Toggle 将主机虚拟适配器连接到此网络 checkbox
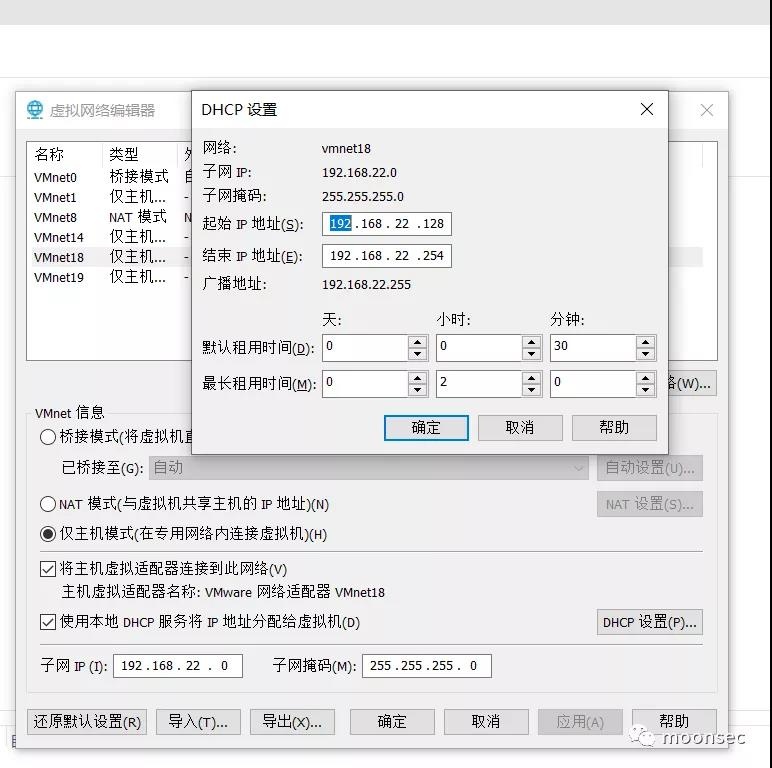Image resolution: width=772 pixels, height=768 pixels. [48, 569]
